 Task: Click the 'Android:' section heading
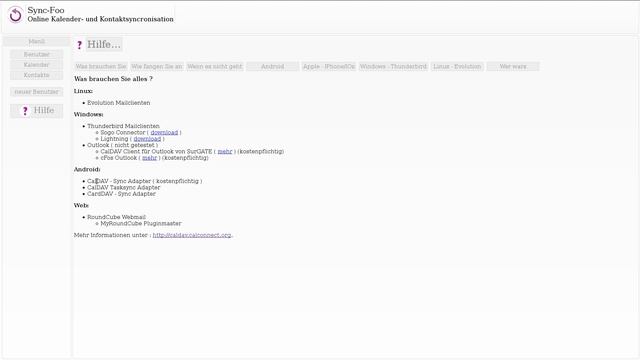click(x=87, y=169)
